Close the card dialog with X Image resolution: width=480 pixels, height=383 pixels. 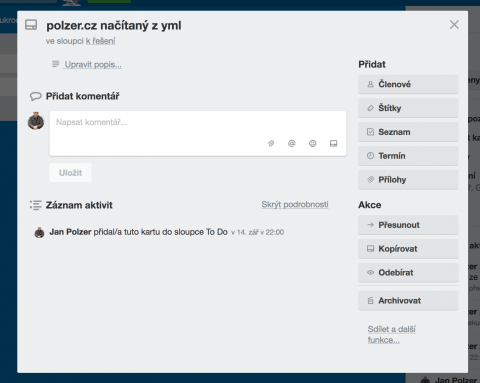coord(454,25)
